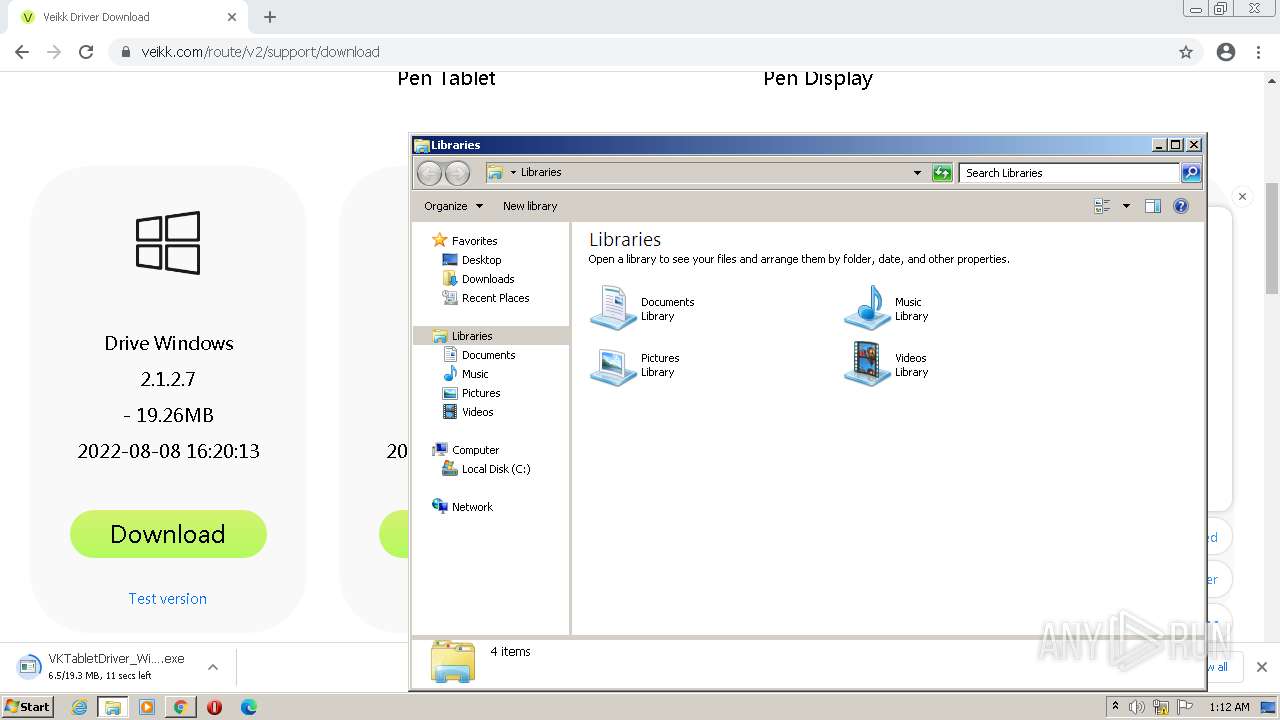Click the change view icon in Explorer toolbar
Viewport: 1280px width, 720px height.
coord(1102,206)
